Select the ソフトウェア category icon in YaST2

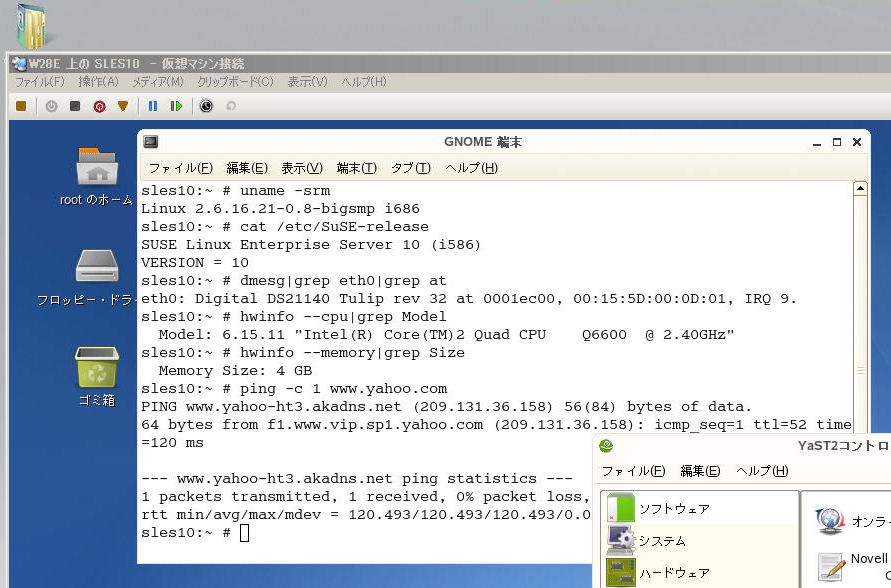point(621,507)
